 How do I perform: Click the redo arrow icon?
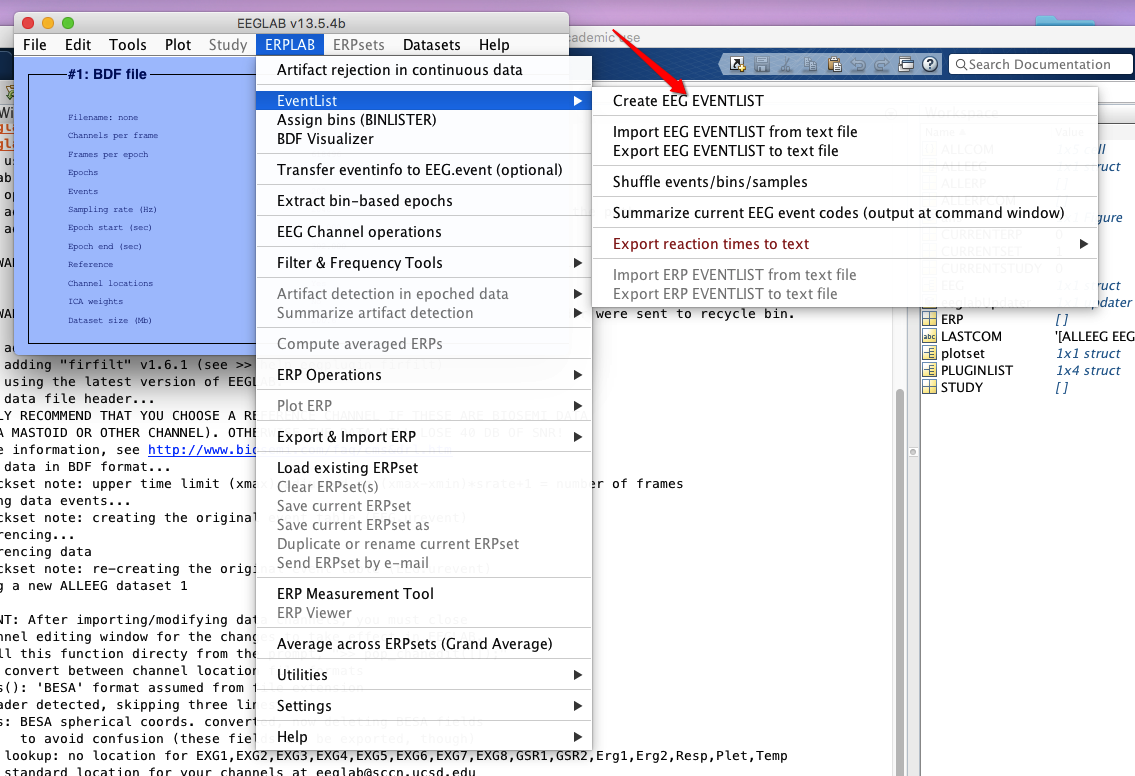click(x=882, y=64)
